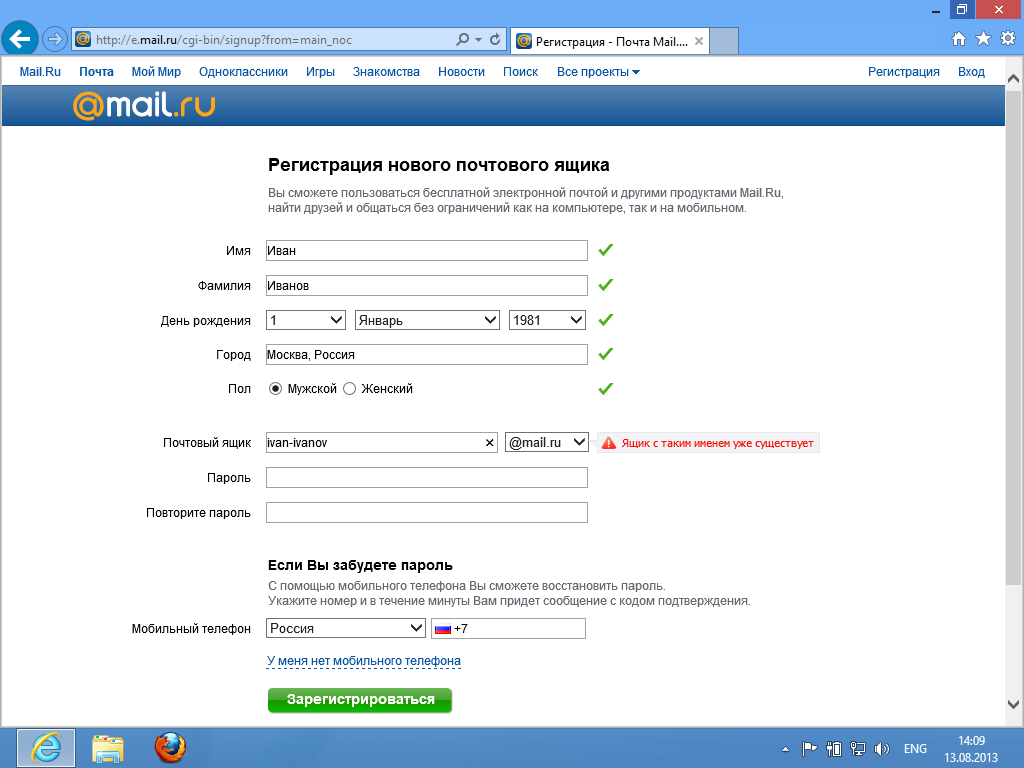Image resolution: width=1024 pixels, height=768 pixels.
Task: Open the birth day dropdown showing 1
Action: click(x=306, y=320)
